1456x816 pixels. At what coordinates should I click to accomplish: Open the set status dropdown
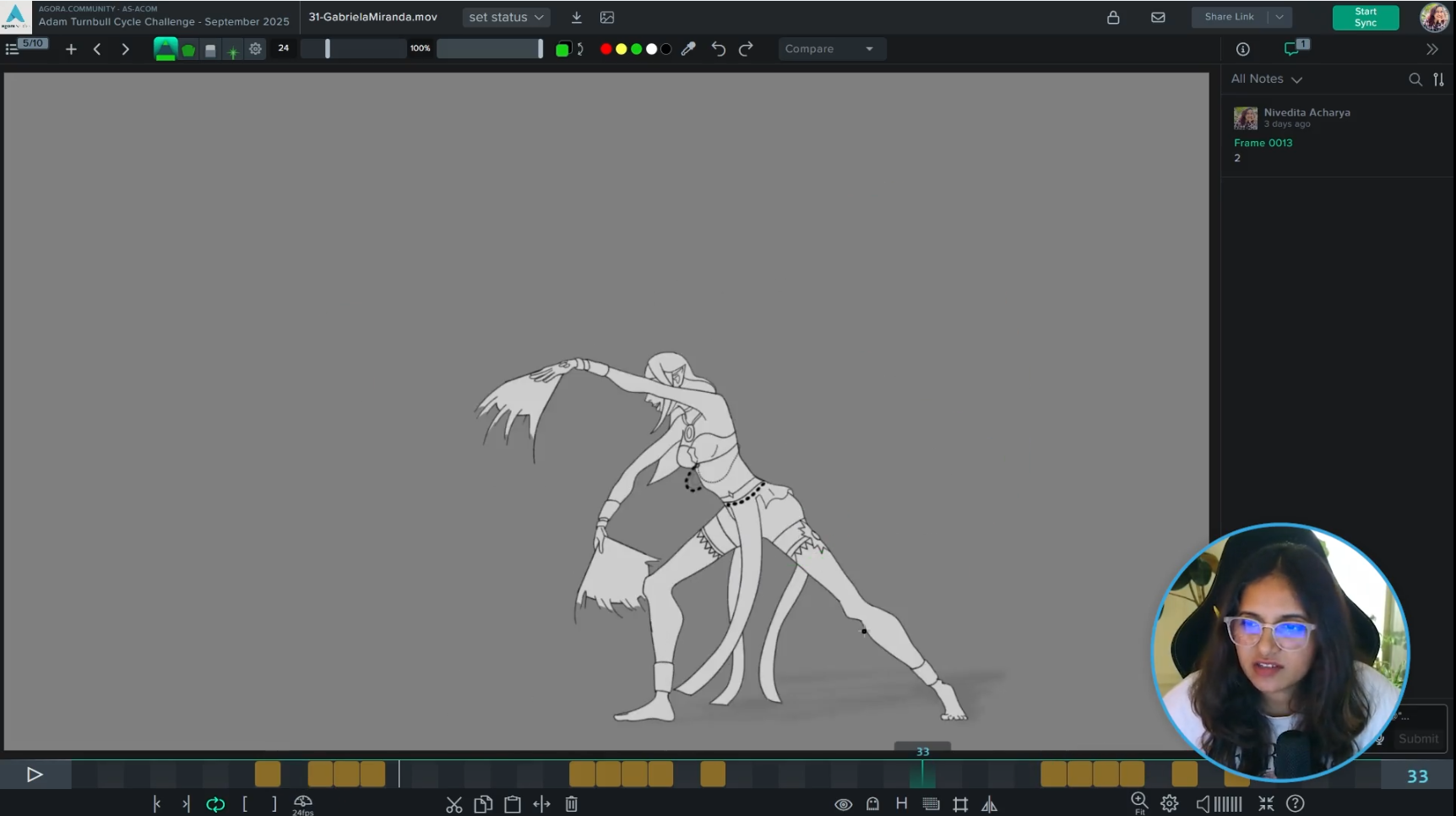coord(506,17)
